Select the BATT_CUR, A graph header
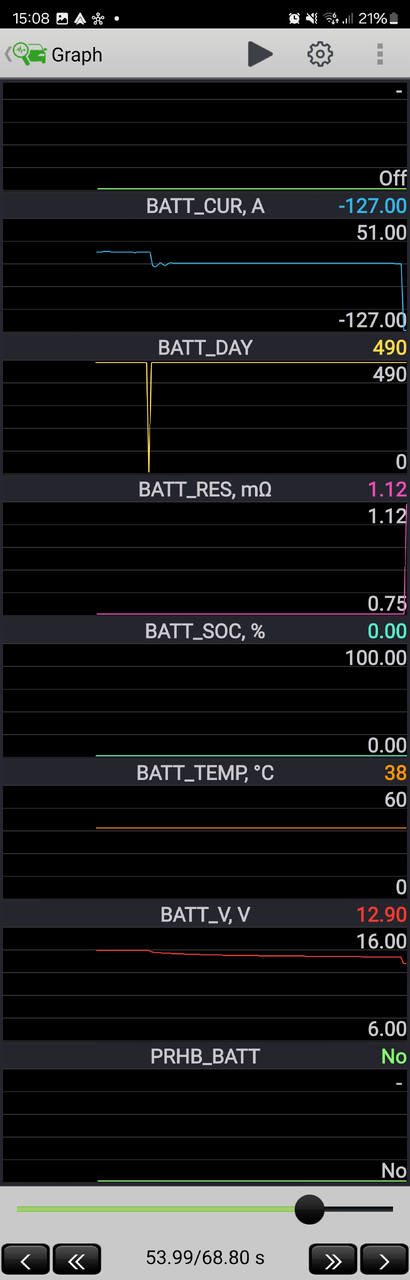This screenshot has height=1280, width=410. click(205, 206)
